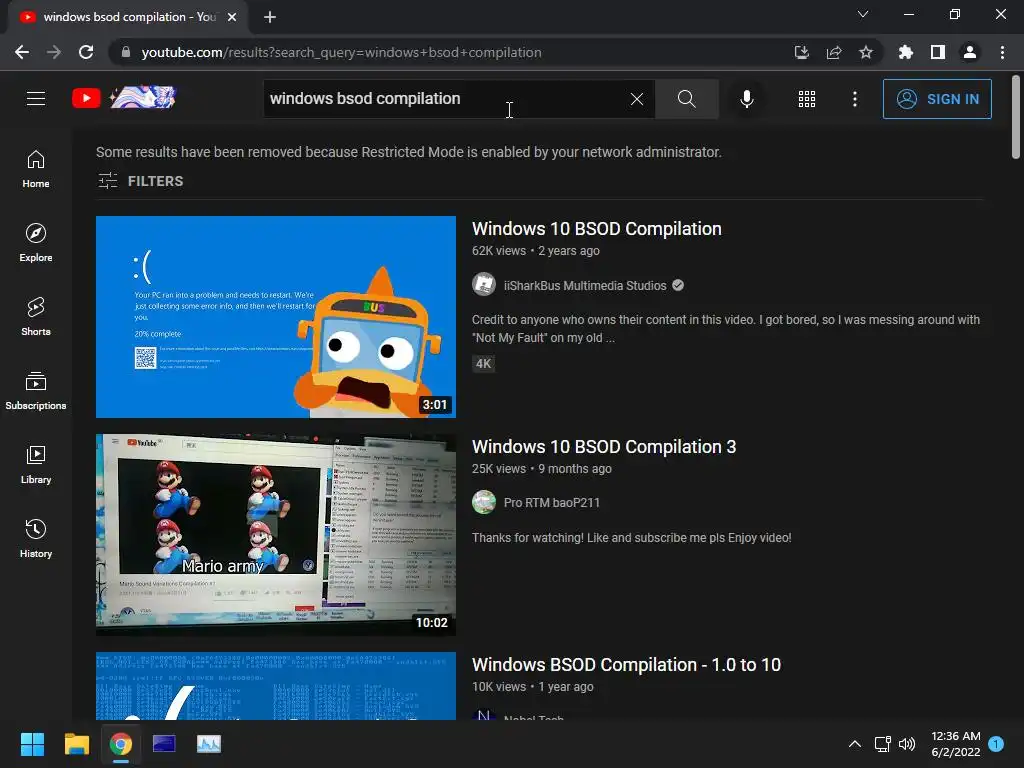Start voice search with microphone icon
This screenshot has width=1024, height=768.
pos(746,99)
